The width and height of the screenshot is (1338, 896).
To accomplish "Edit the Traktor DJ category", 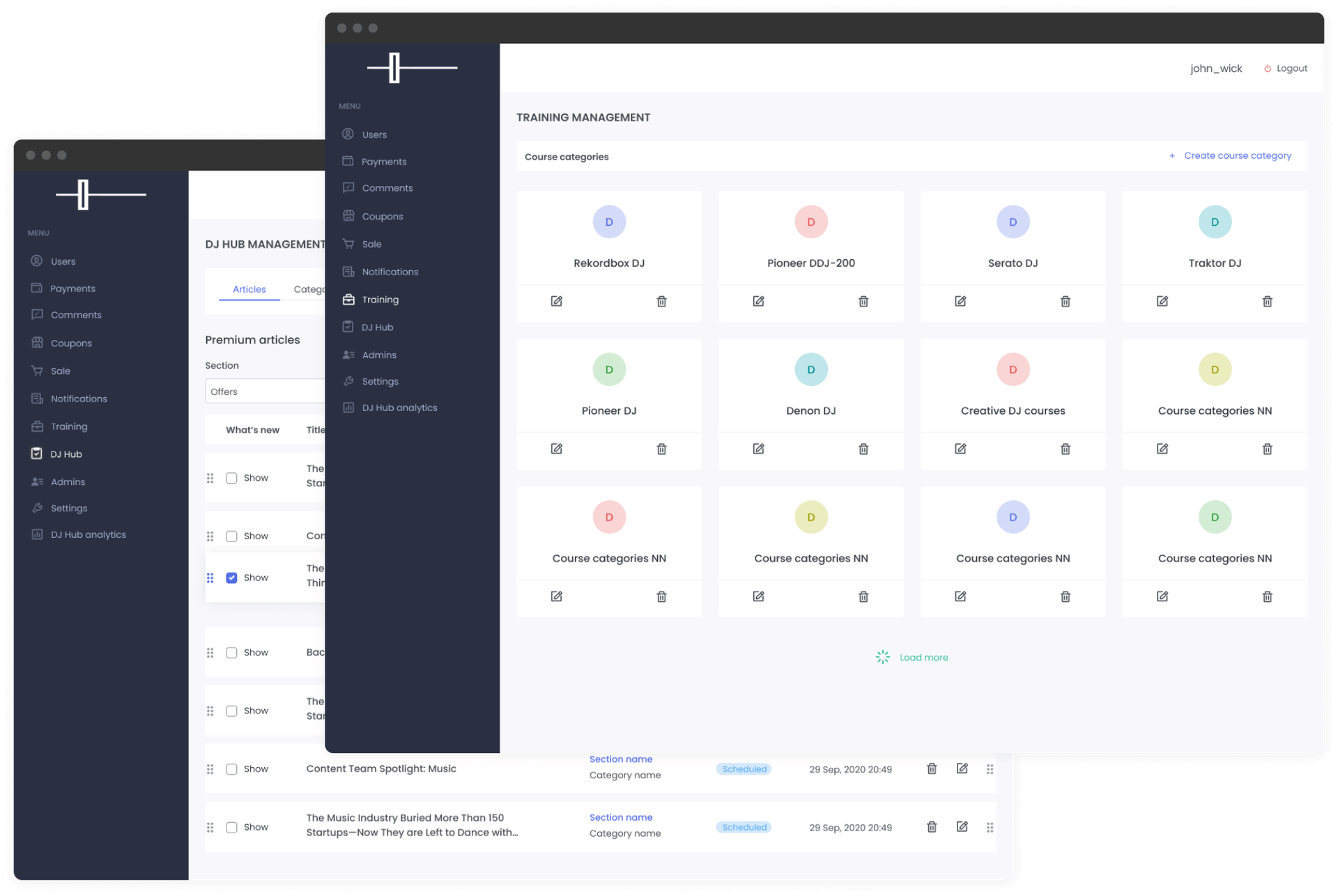I will click(1162, 301).
